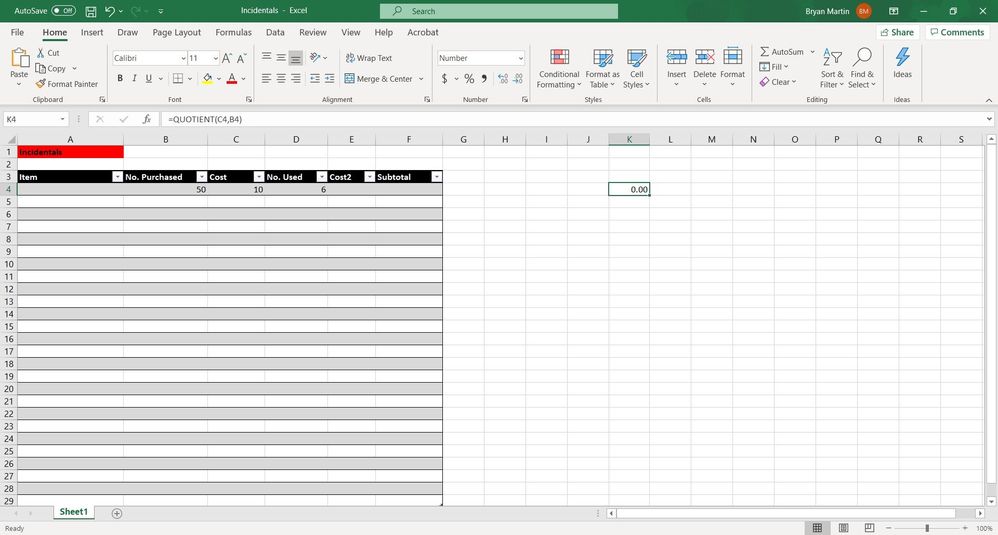998x535 pixels.
Task: Toggle Italic formatting
Action: click(x=134, y=78)
